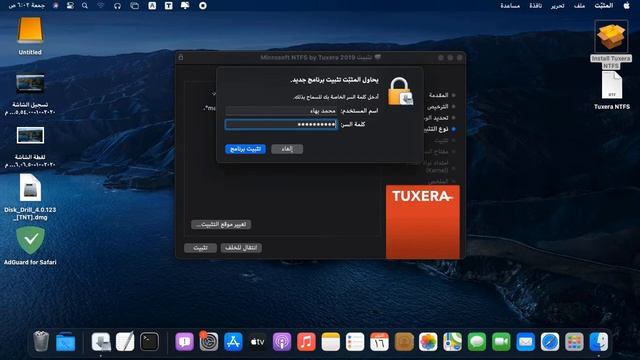Open FaceTime in the Dock
Screen dimensions: 640x360
tap(501, 342)
